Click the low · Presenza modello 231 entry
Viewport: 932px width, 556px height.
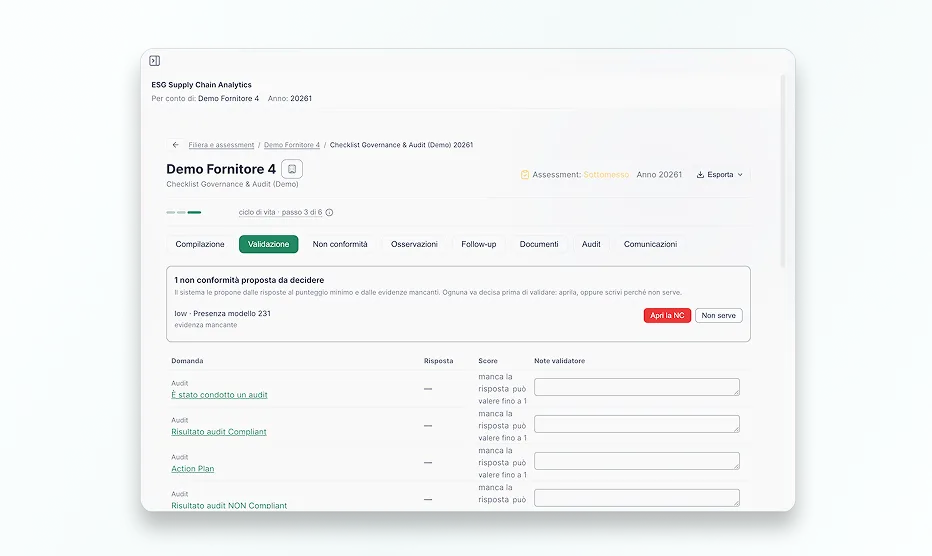pos(222,313)
